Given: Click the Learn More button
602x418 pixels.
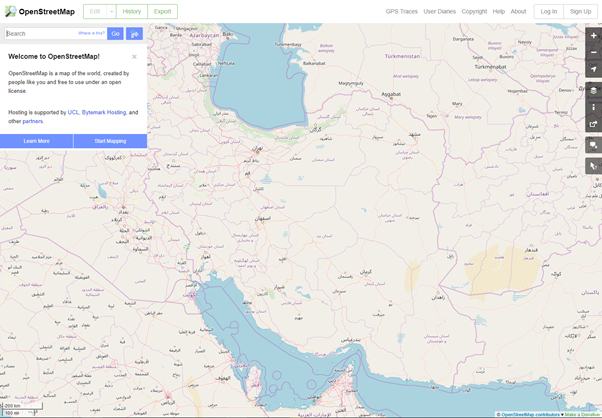Looking at the screenshot, I should (36, 141).
